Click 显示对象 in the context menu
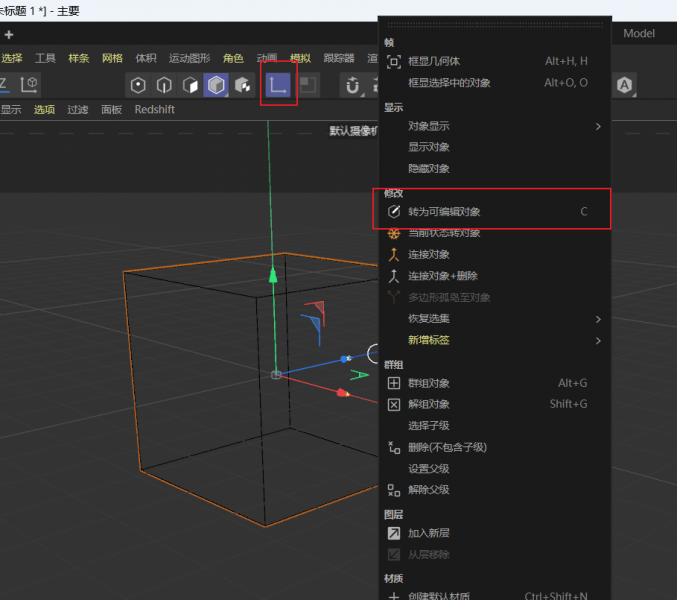The width and height of the screenshot is (677, 600). coord(495,147)
